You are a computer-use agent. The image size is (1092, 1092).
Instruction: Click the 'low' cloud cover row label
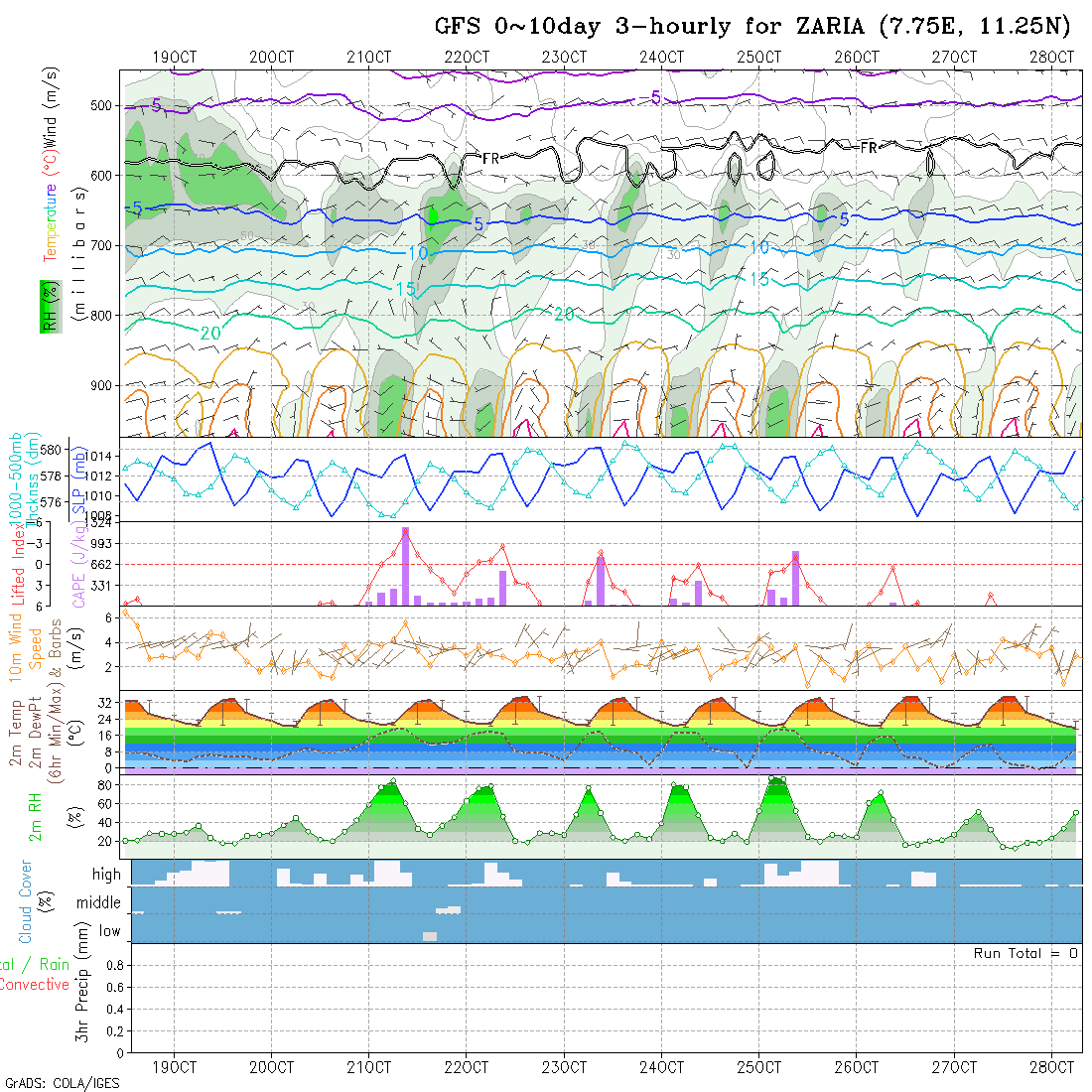click(109, 931)
